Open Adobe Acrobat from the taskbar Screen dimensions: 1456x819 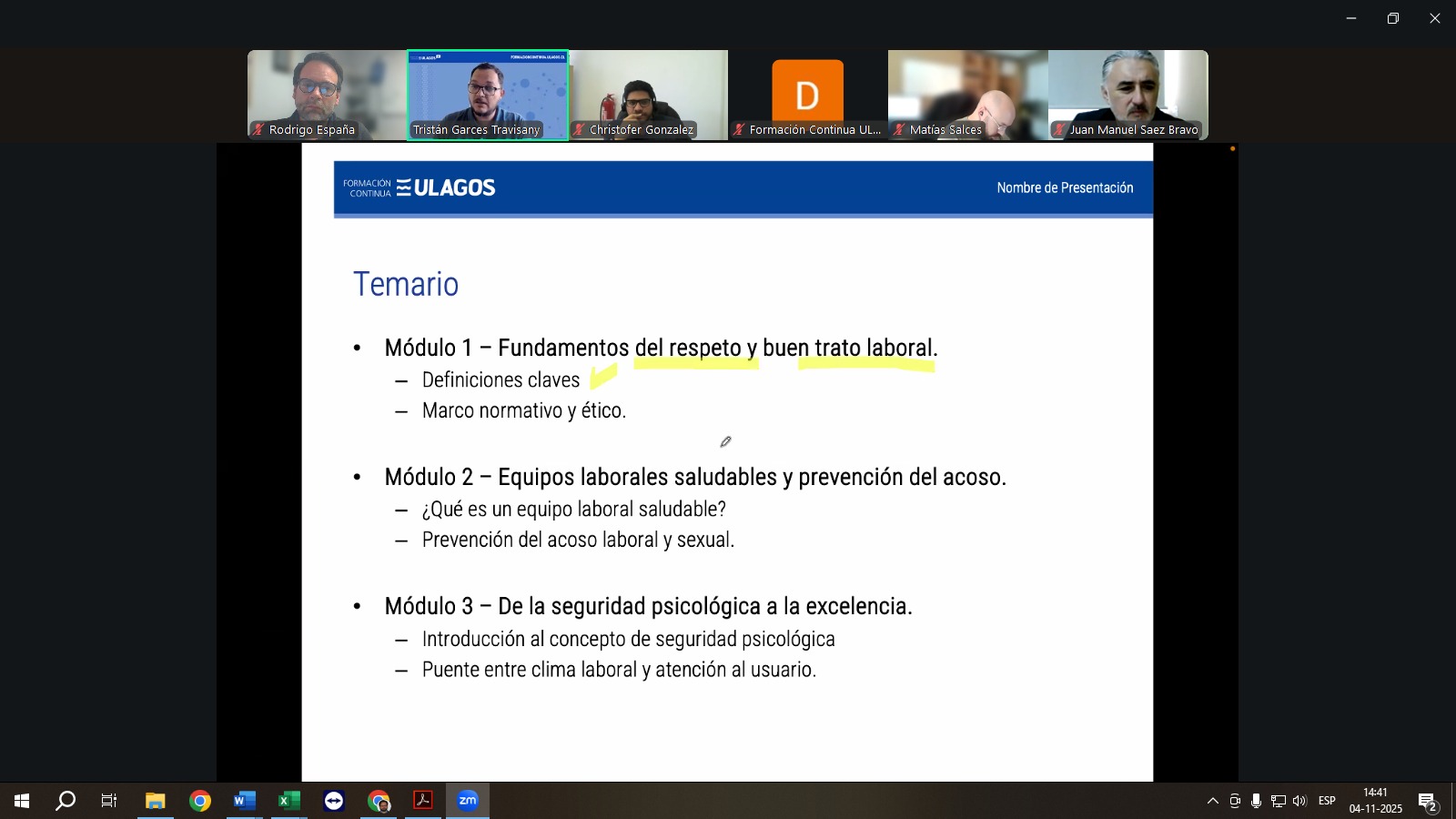pyautogui.click(x=423, y=801)
